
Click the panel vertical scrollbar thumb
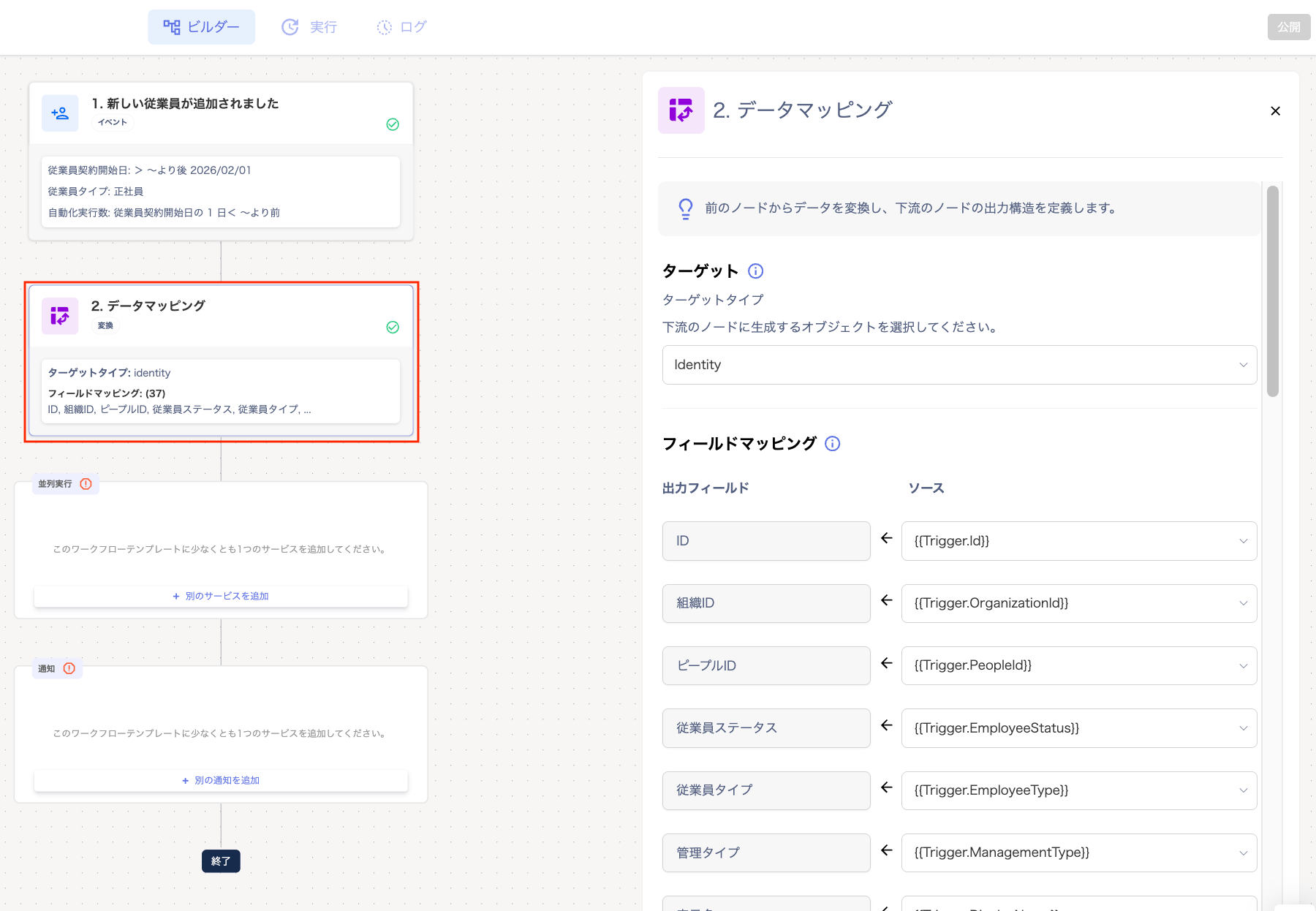tap(1273, 291)
